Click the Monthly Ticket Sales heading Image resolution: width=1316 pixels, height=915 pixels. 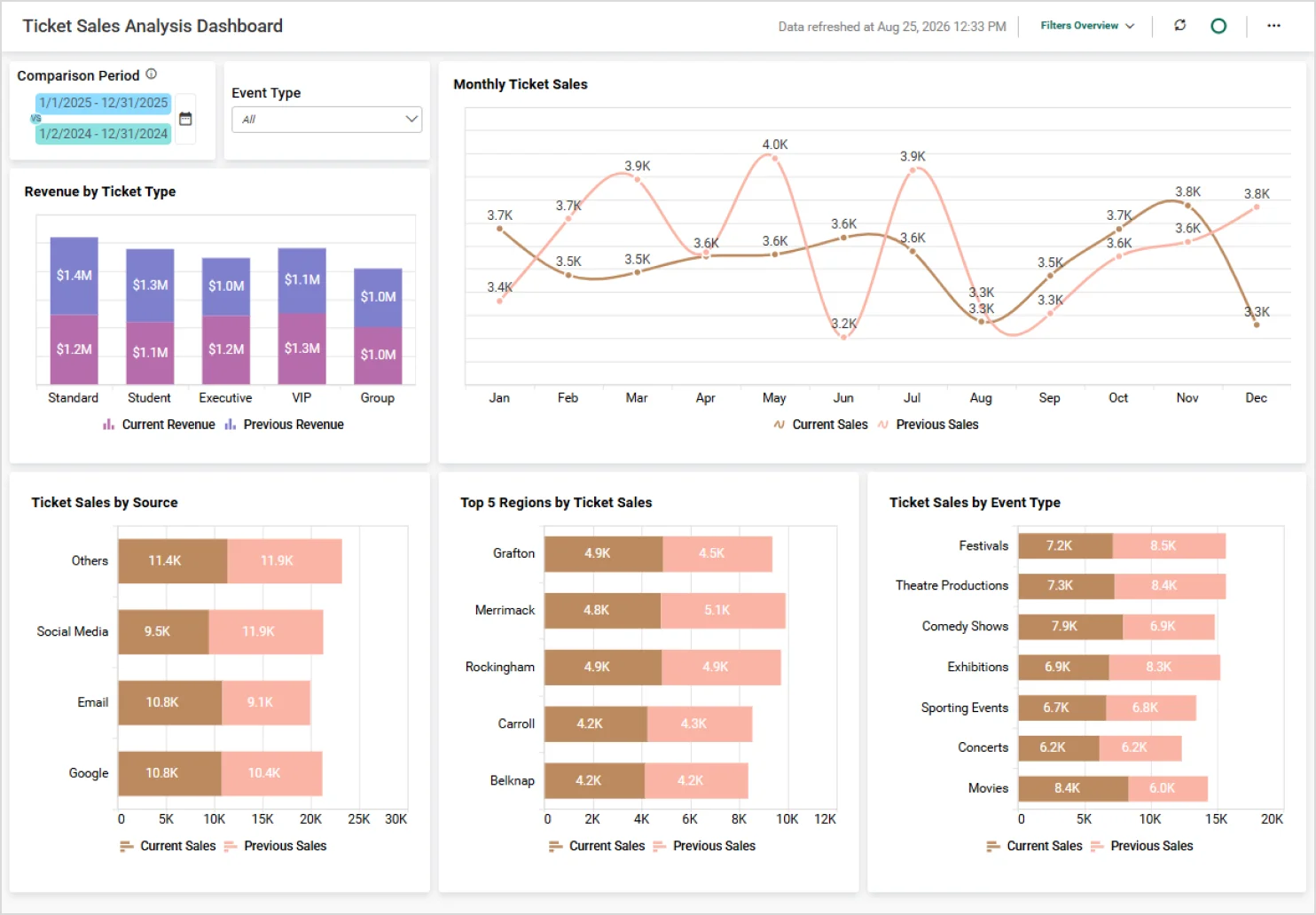click(521, 84)
